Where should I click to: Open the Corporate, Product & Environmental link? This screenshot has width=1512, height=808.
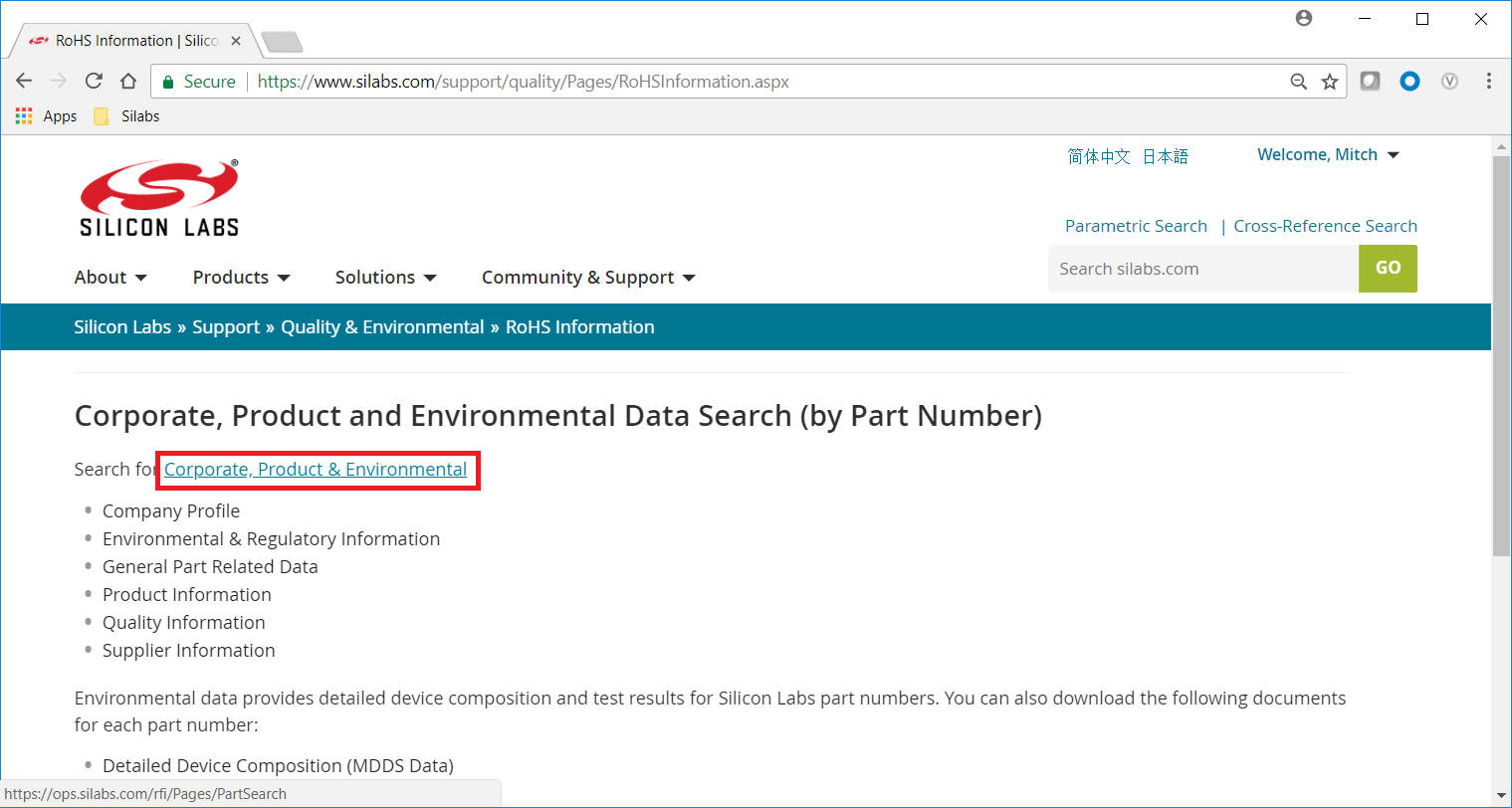click(317, 469)
